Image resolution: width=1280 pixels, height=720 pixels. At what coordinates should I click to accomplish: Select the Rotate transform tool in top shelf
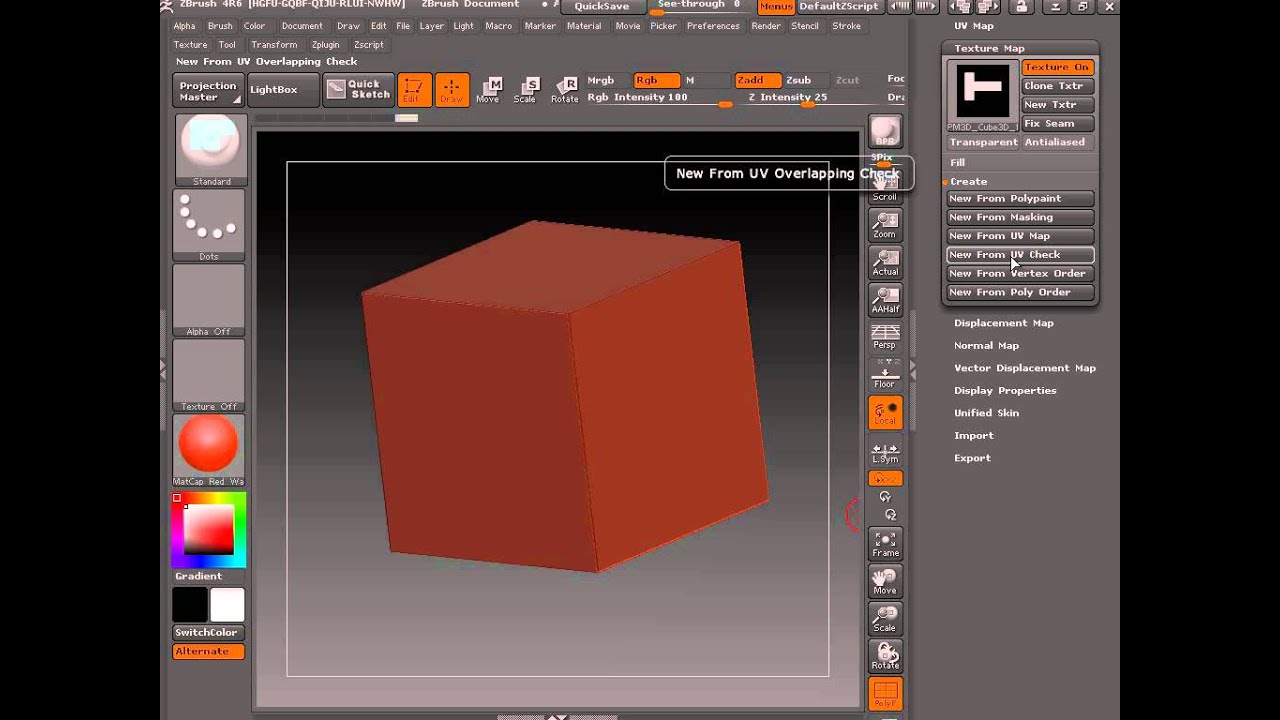click(x=564, y=90)
